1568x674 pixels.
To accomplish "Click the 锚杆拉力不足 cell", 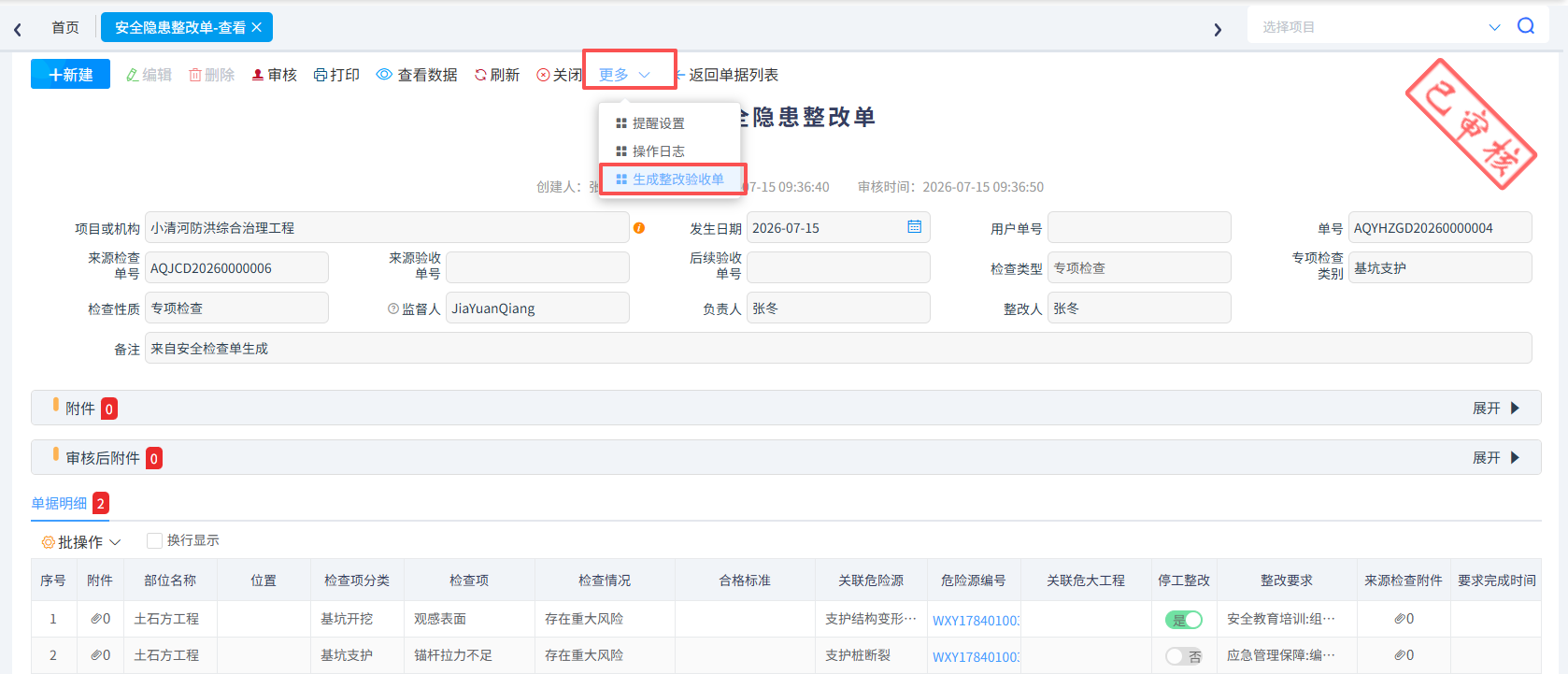I will 469,655.
